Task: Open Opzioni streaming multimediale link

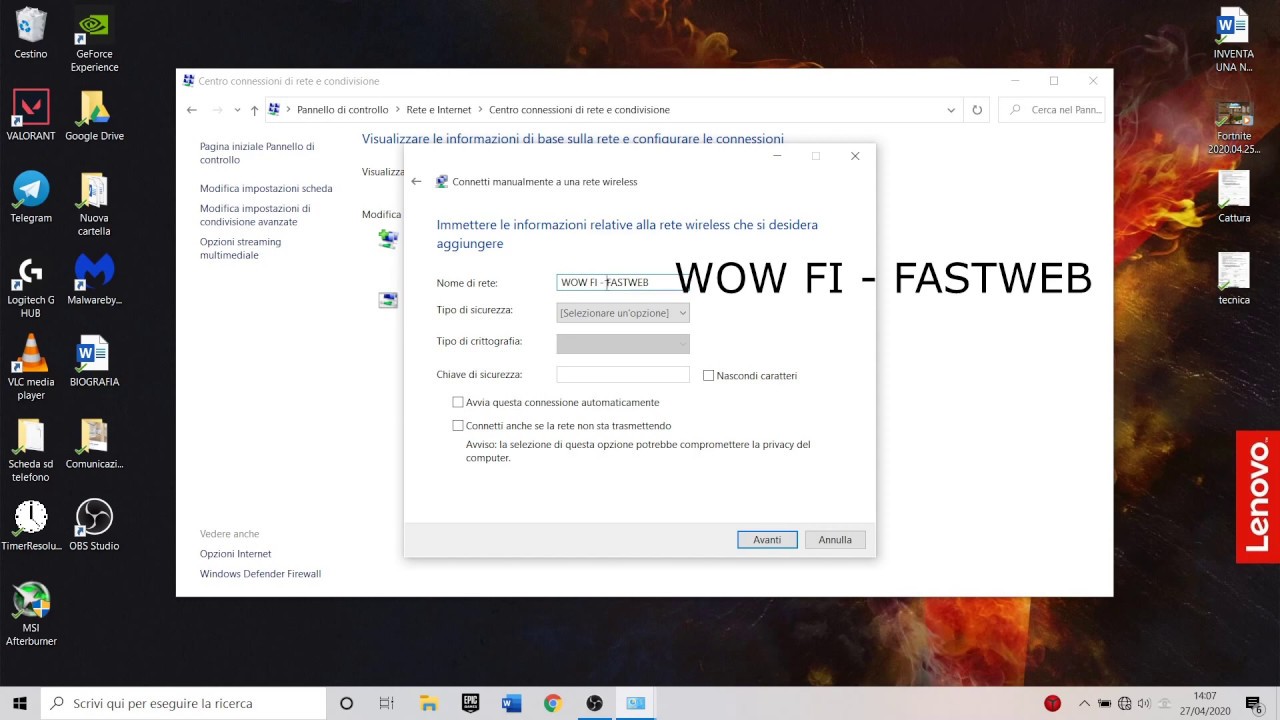Action: [x=240, y=248]
